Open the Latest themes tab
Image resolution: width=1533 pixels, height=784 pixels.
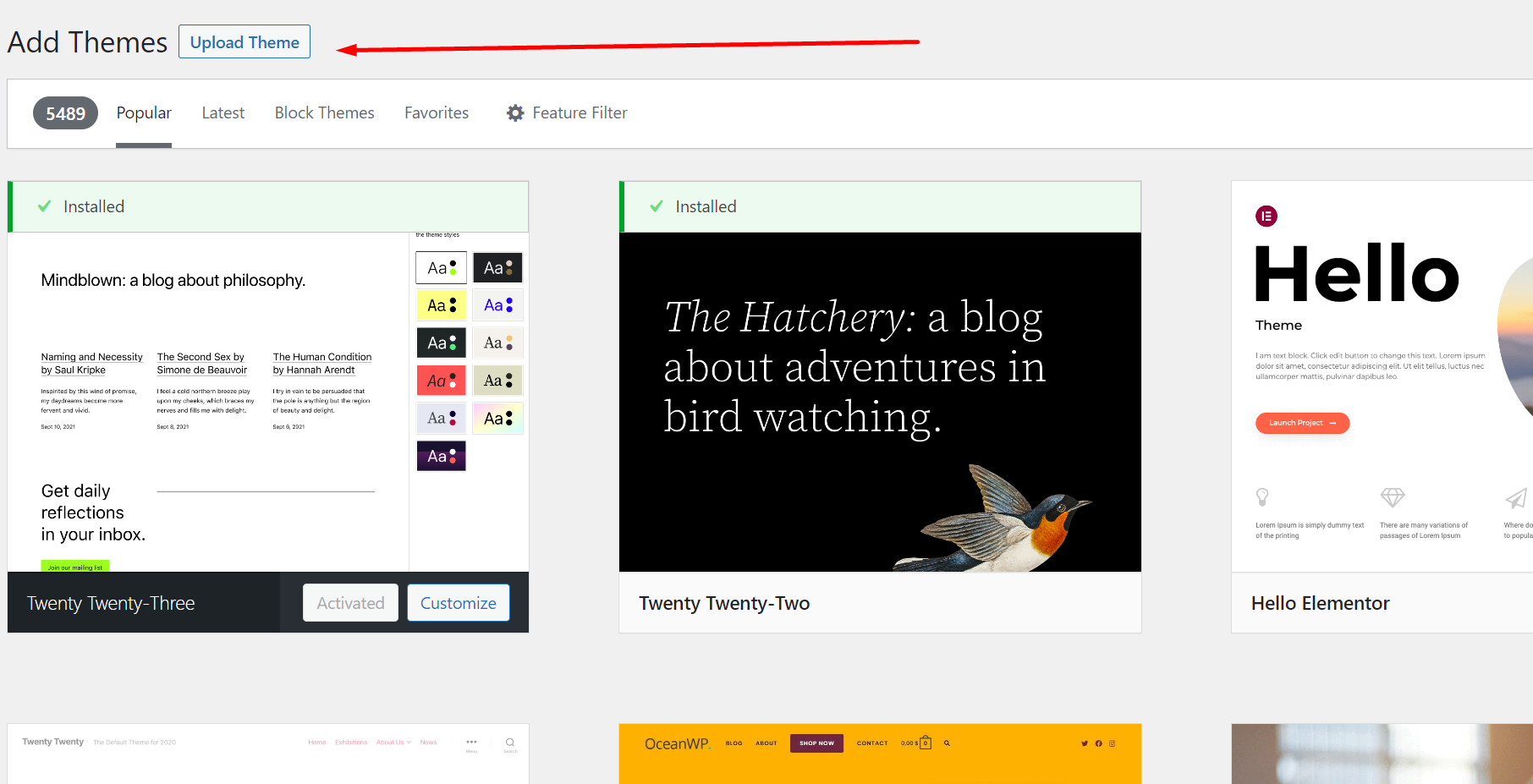(x=223, y=112)
